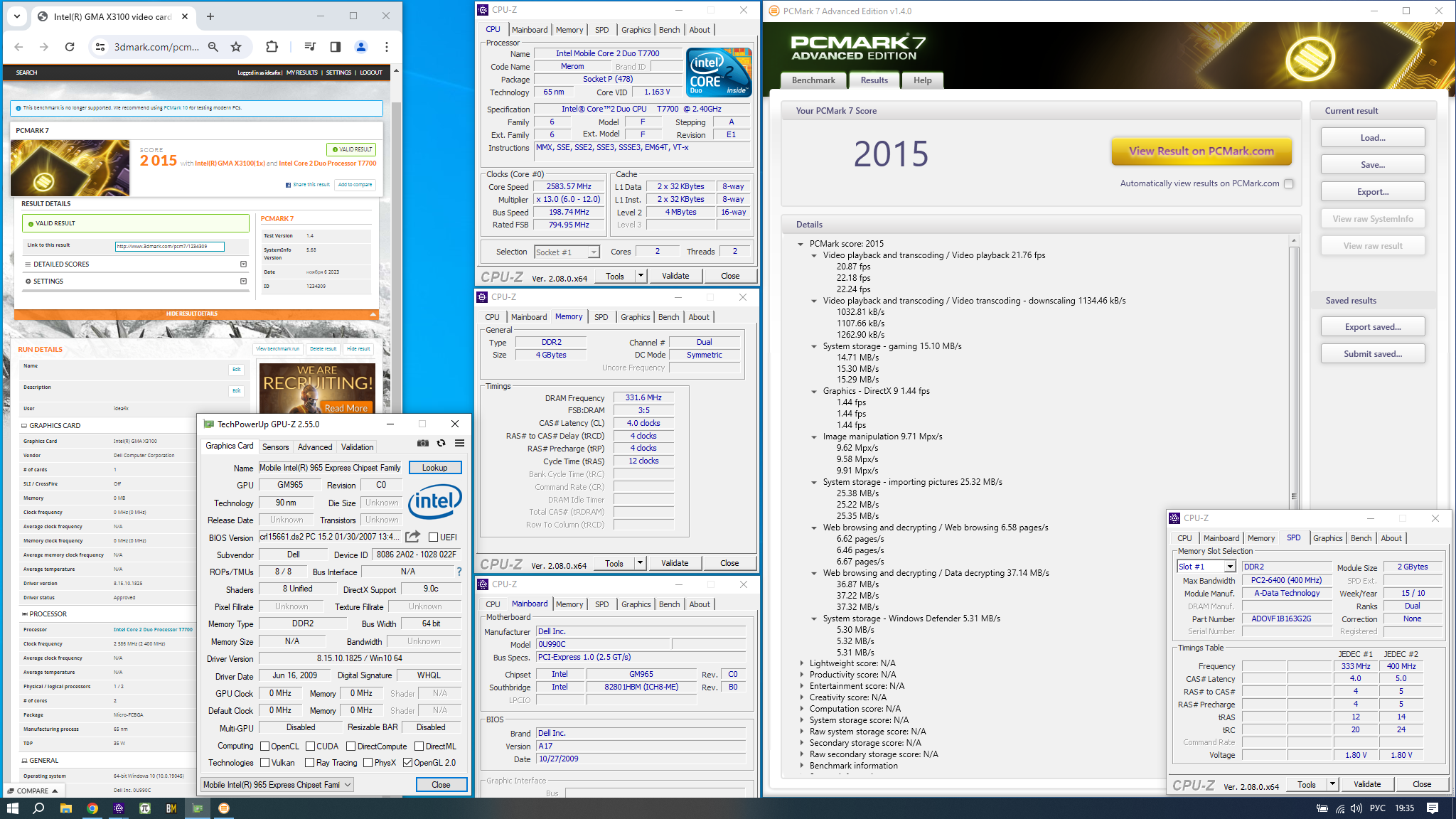Open the Windows Start menu
This screenshot has width=1456, height=819.
tap(12, 808)
